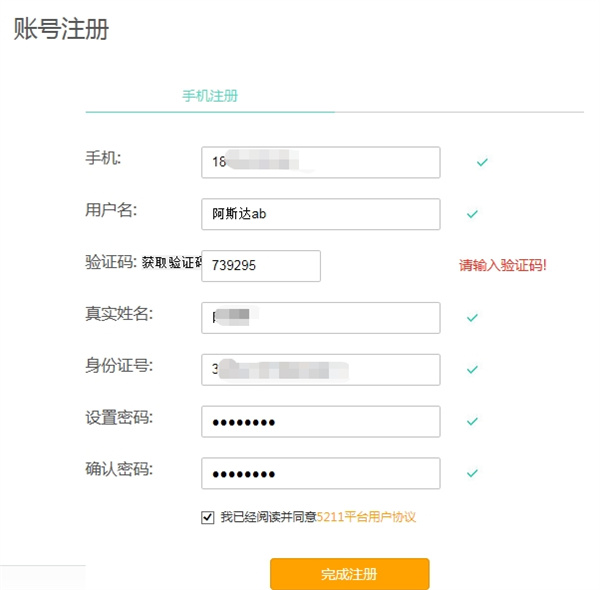The height and width of the screenshot is (590, 600).
Task: Select the 验证码 field showing 739295
Action: [262, 266]
